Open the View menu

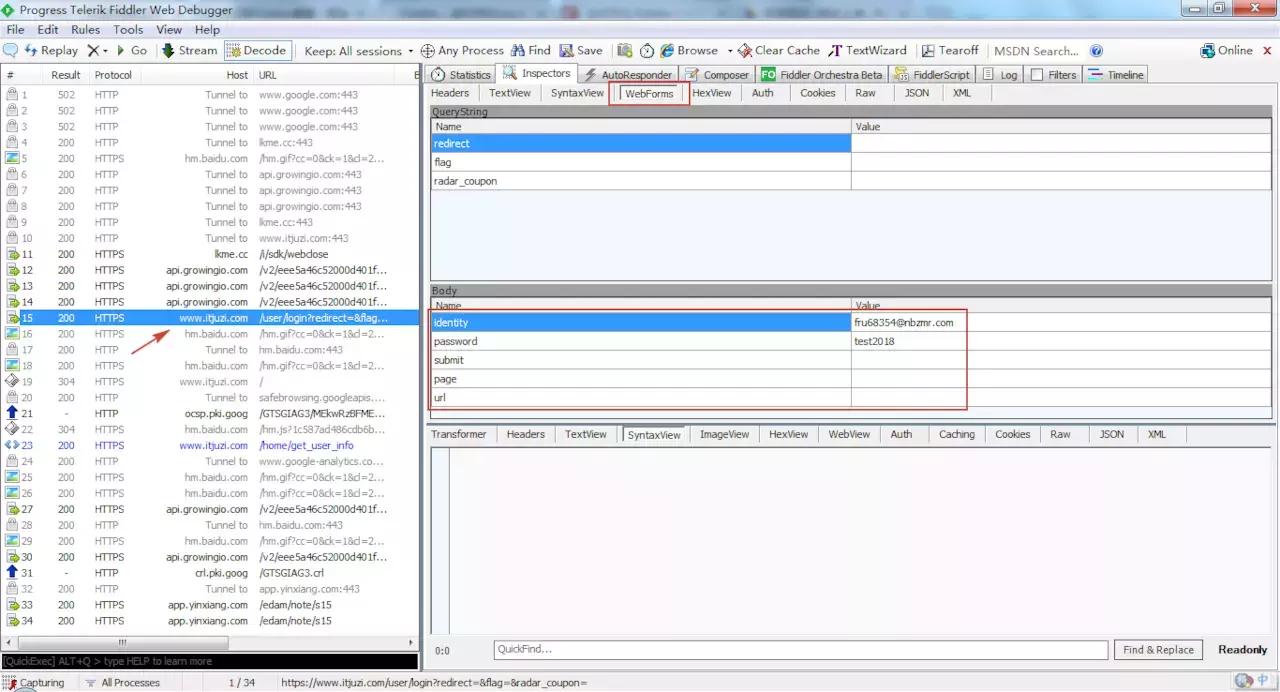click(169, 30)
